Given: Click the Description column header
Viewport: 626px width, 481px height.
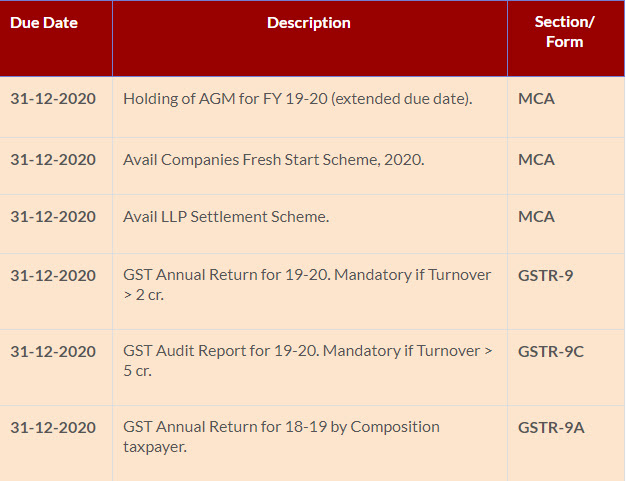Looking at the screenshot, I should tap(309, 22).
